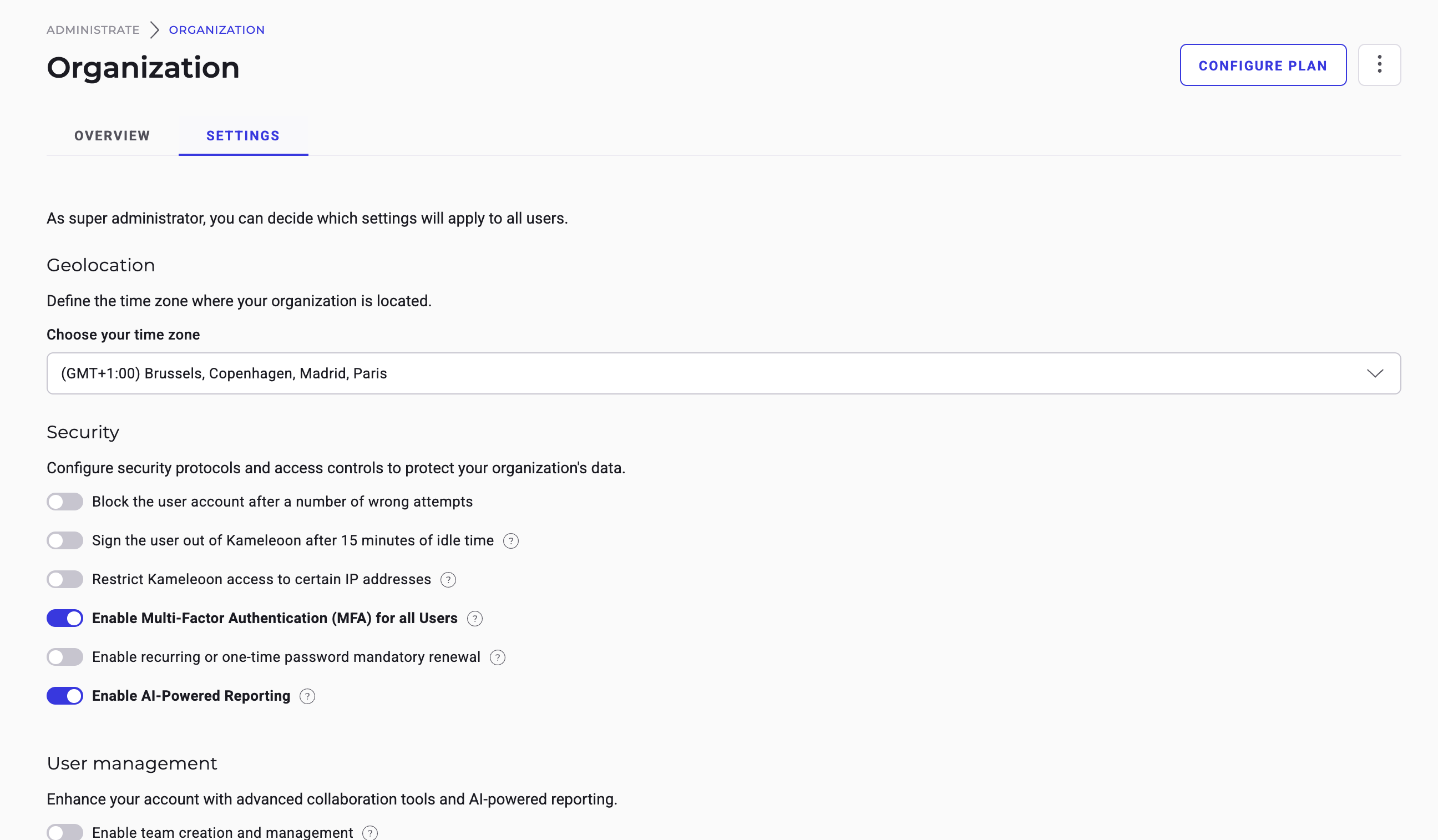Turn on Restrict Kameleoon access to IP addresses
The height and width of the screenshot is (840, 1438).
(x=65, y=579)
